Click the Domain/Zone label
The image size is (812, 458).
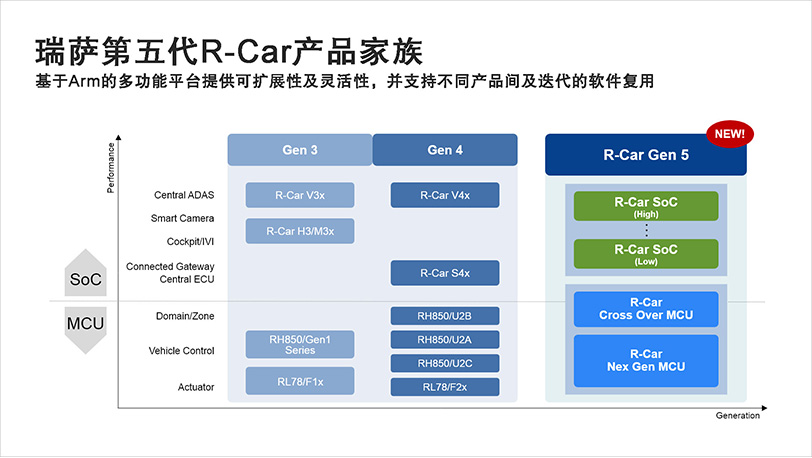(x=185, y=316)
